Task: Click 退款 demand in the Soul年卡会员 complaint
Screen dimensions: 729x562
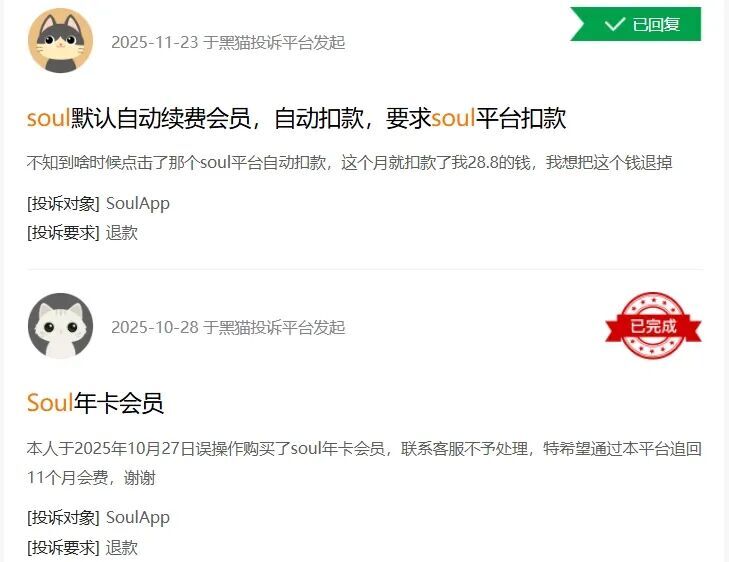Action: point(121,547)
